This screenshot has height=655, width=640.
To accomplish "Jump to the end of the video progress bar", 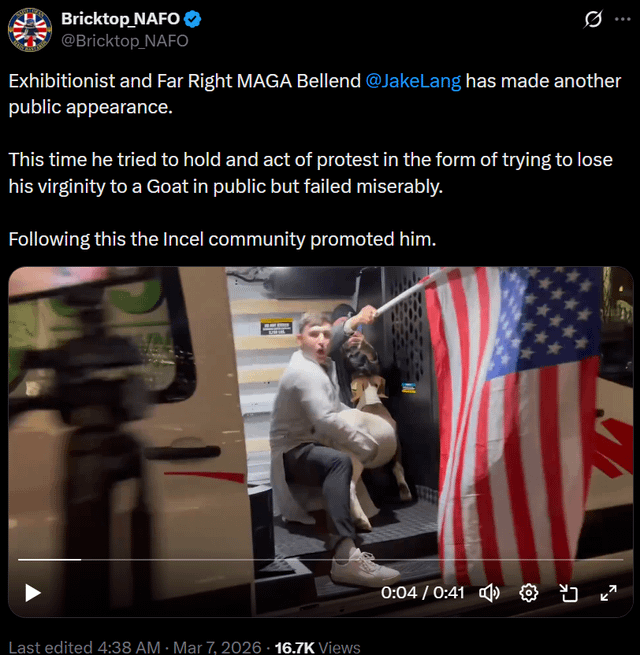I will tap(622, 559).
